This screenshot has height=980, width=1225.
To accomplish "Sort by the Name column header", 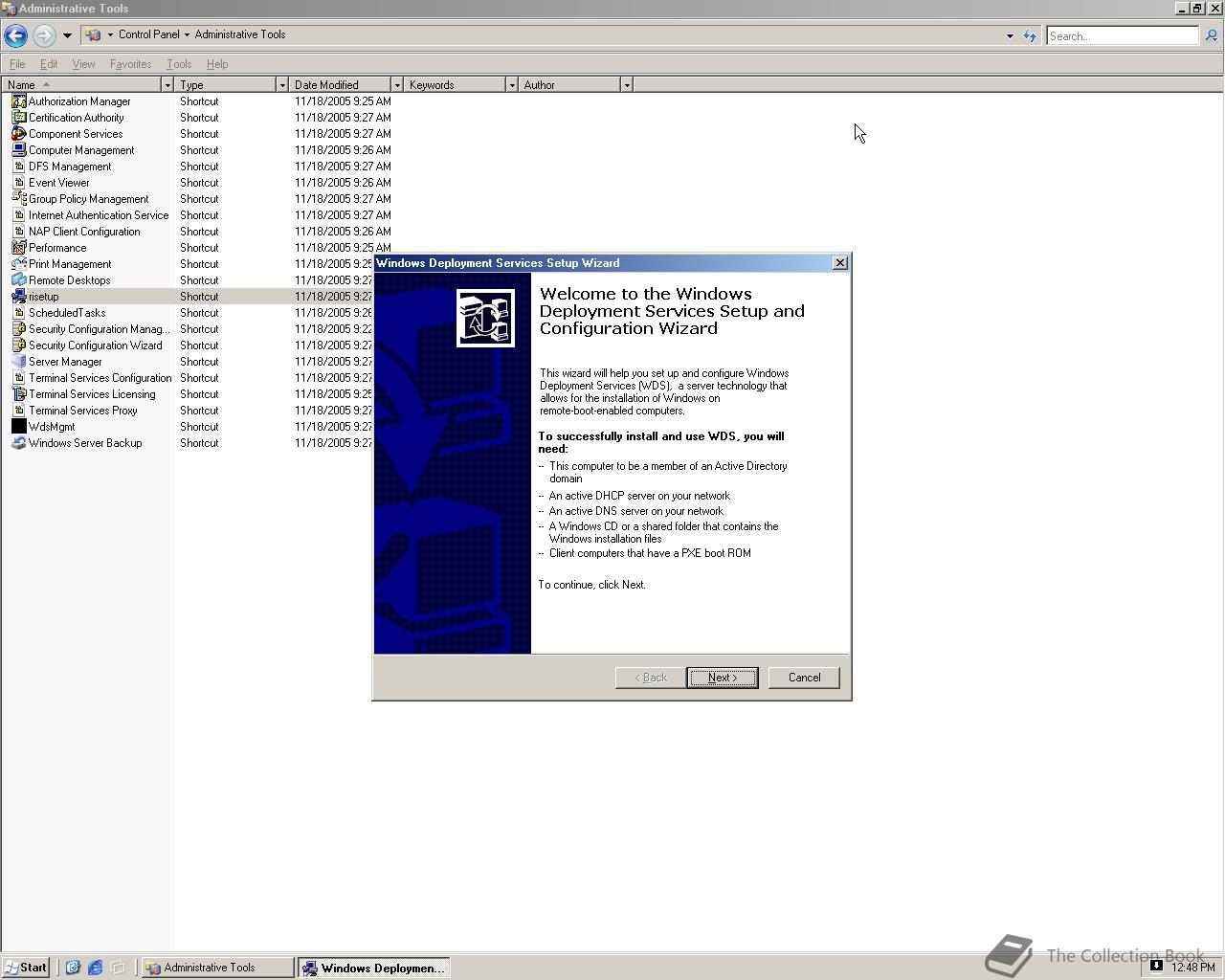I will click(81, 85).
